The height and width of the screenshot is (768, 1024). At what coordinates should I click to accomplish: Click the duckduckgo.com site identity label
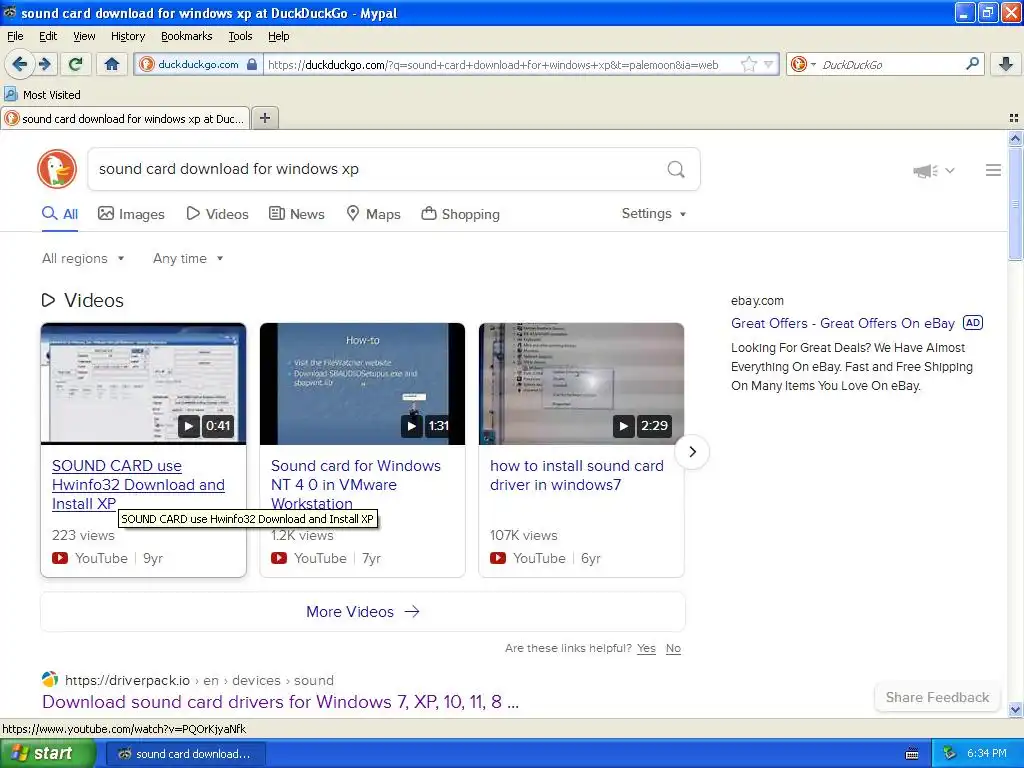point(199,64)
